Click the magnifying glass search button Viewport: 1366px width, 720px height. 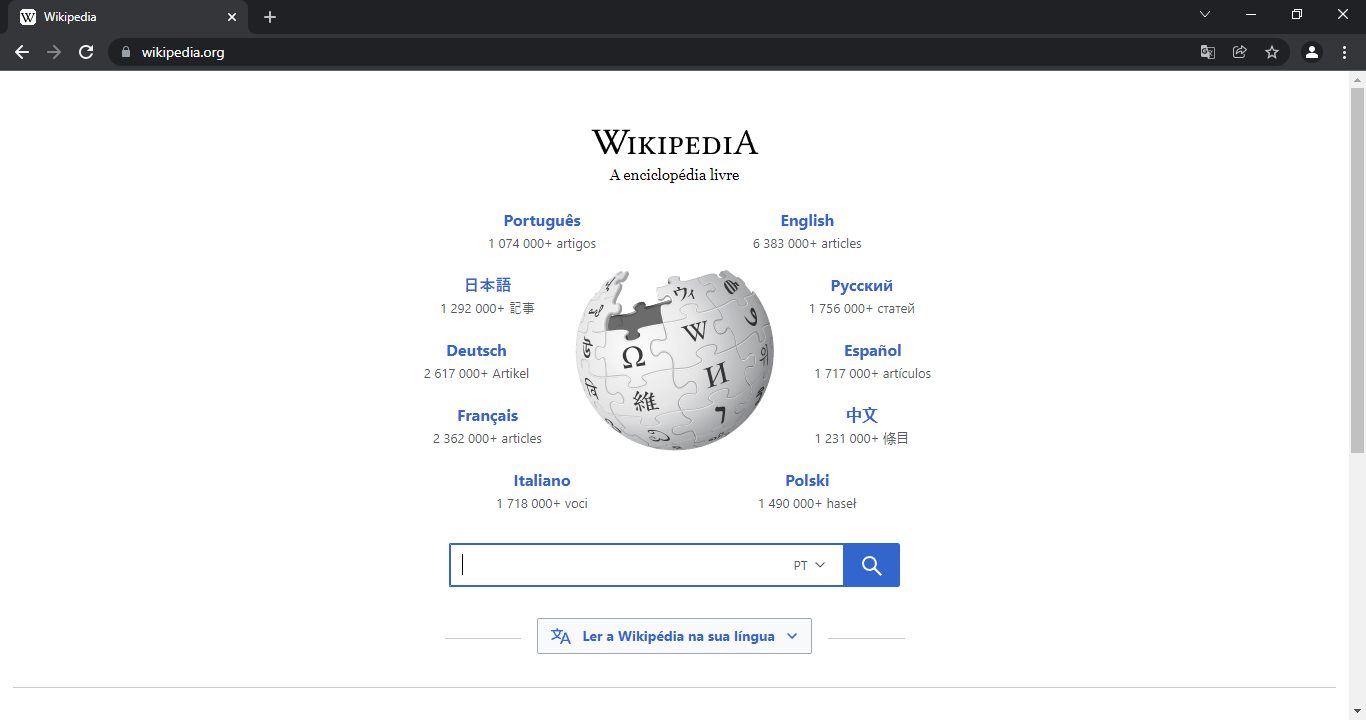871,565
